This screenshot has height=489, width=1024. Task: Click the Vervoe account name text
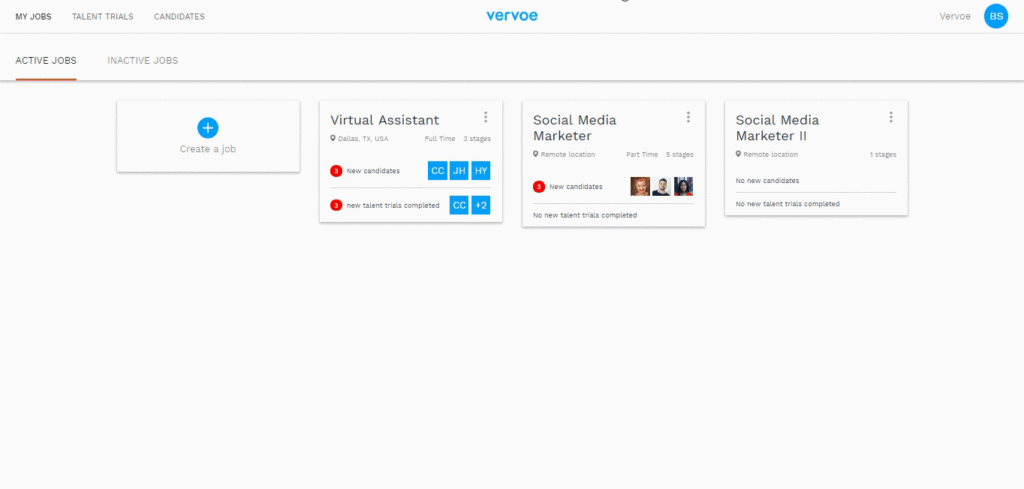[x=955, y=16]
